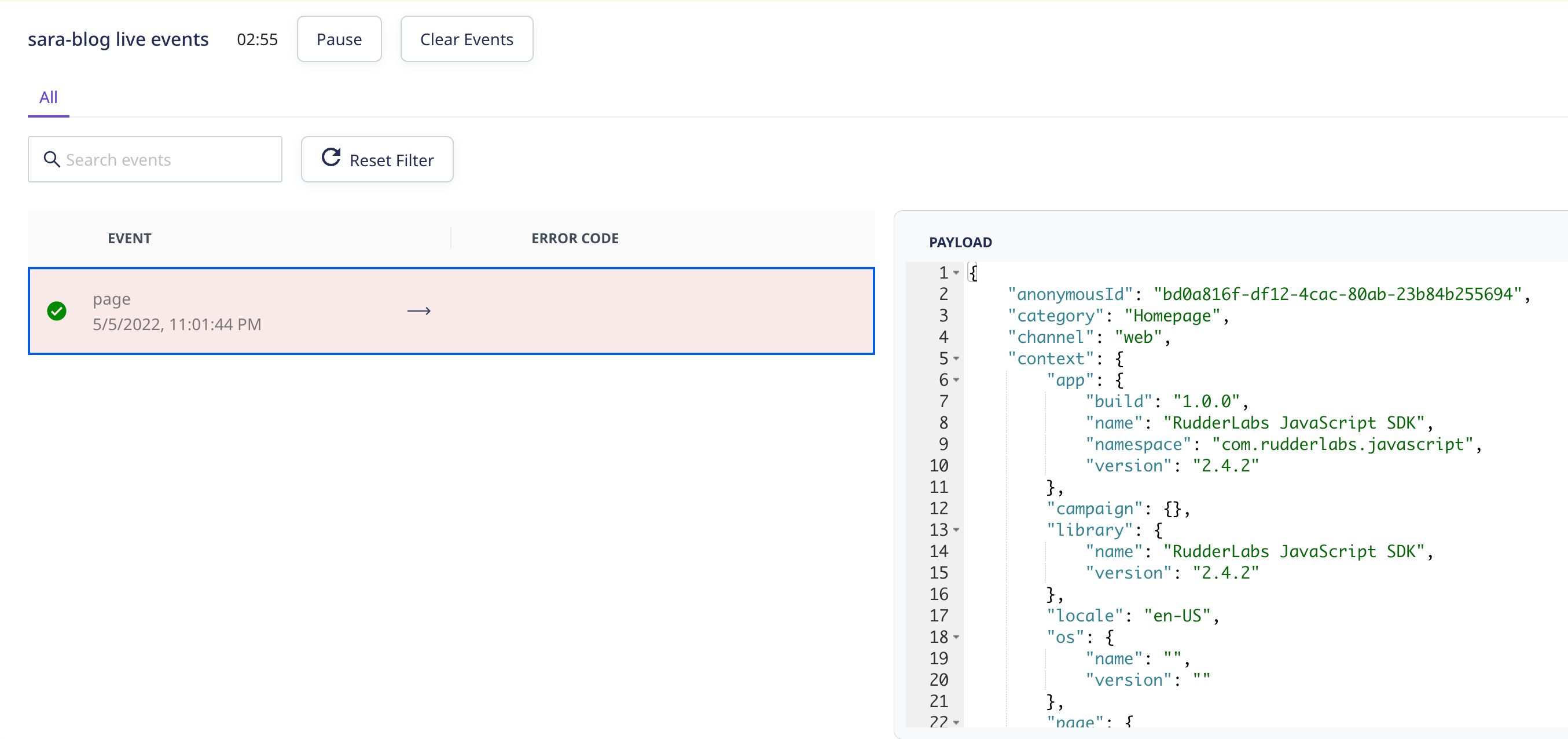Image resolution: width=1568 pixels, height=739 pixels.
Task: Click the arrow icon in page event row
Action: [x=419, y=312]
